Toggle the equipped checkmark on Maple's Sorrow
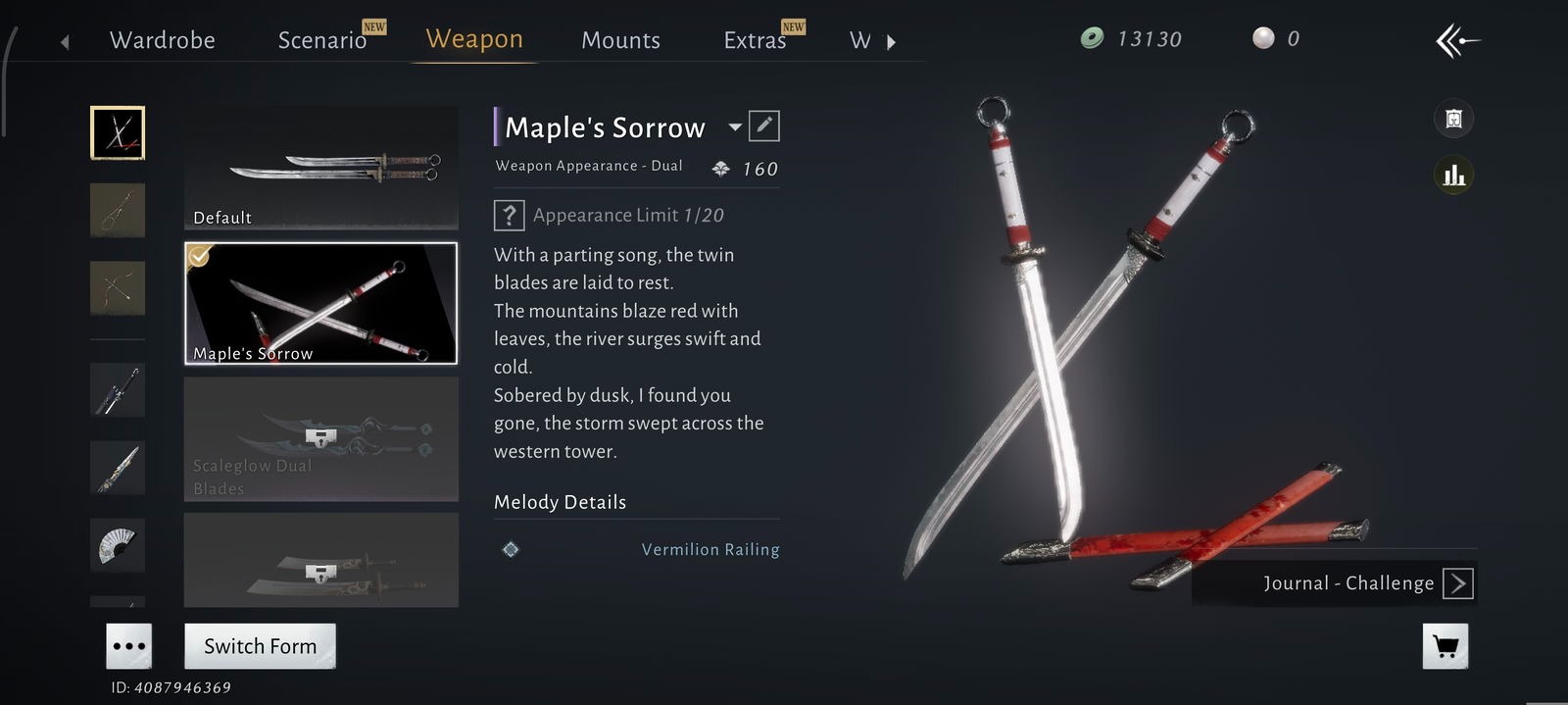 [x=199, y=256]
